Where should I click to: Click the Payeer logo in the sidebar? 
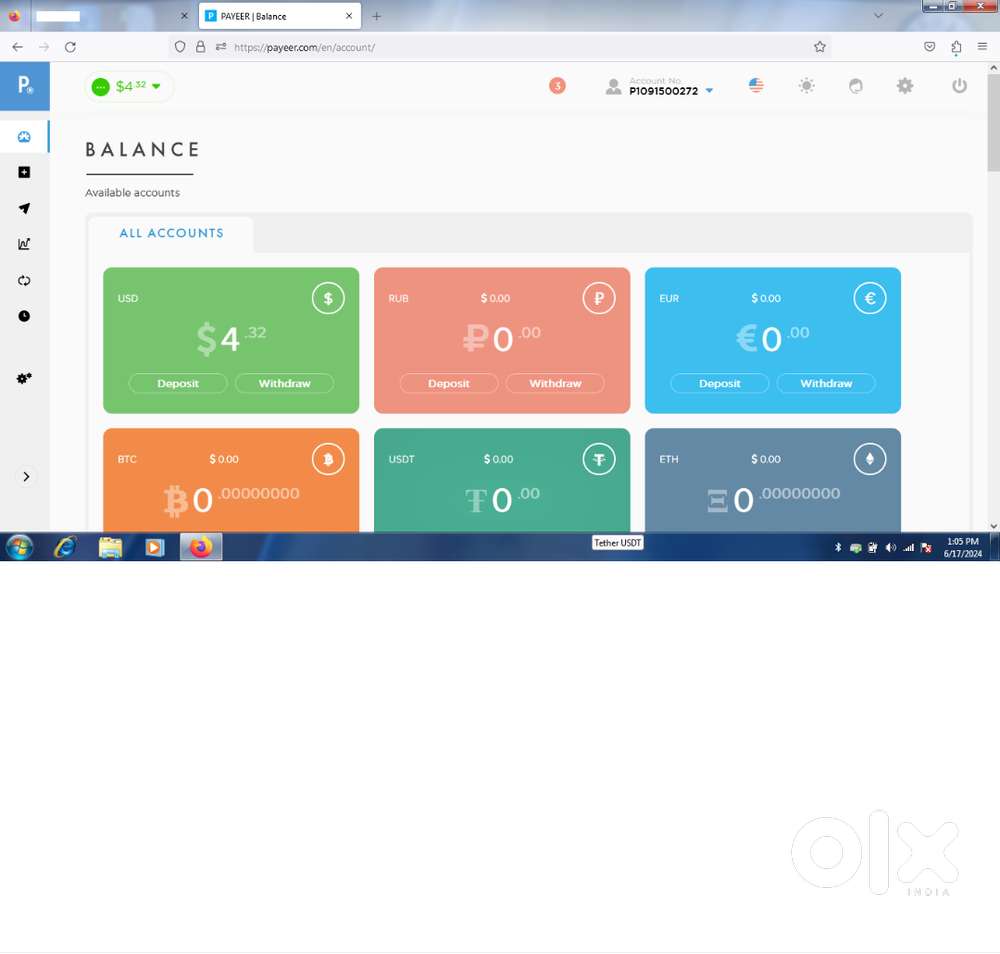(24, 87)
